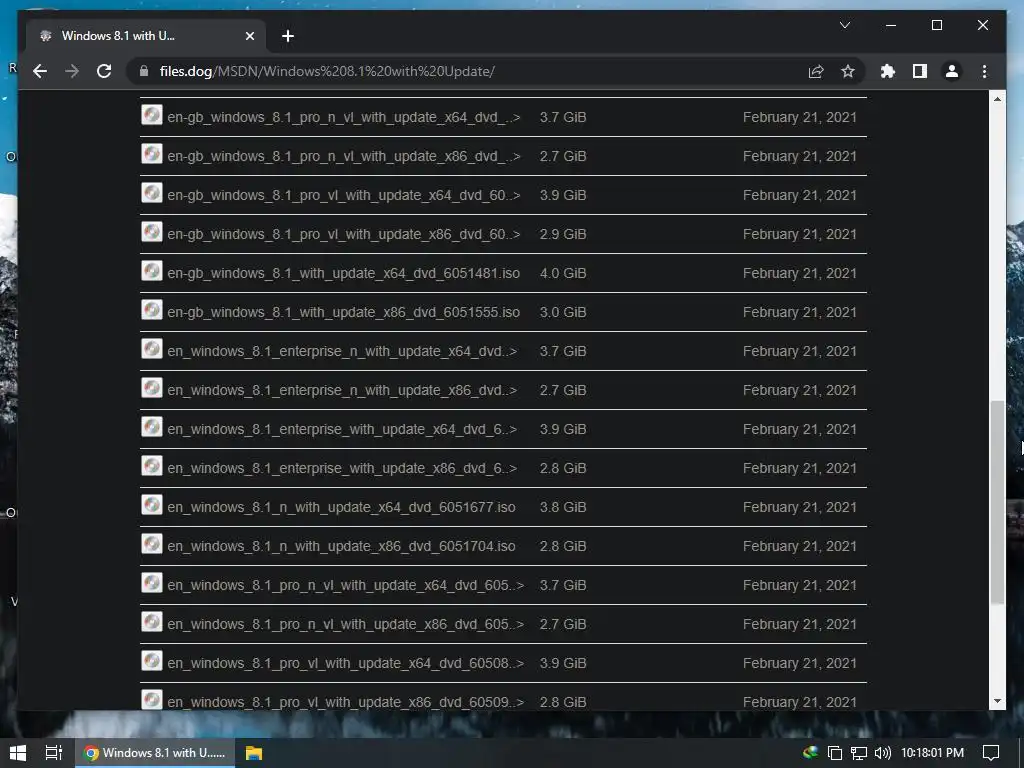Click the scrollbar up arrow
The width and height of the screenshot is (1024, 768).
point(997,99)
